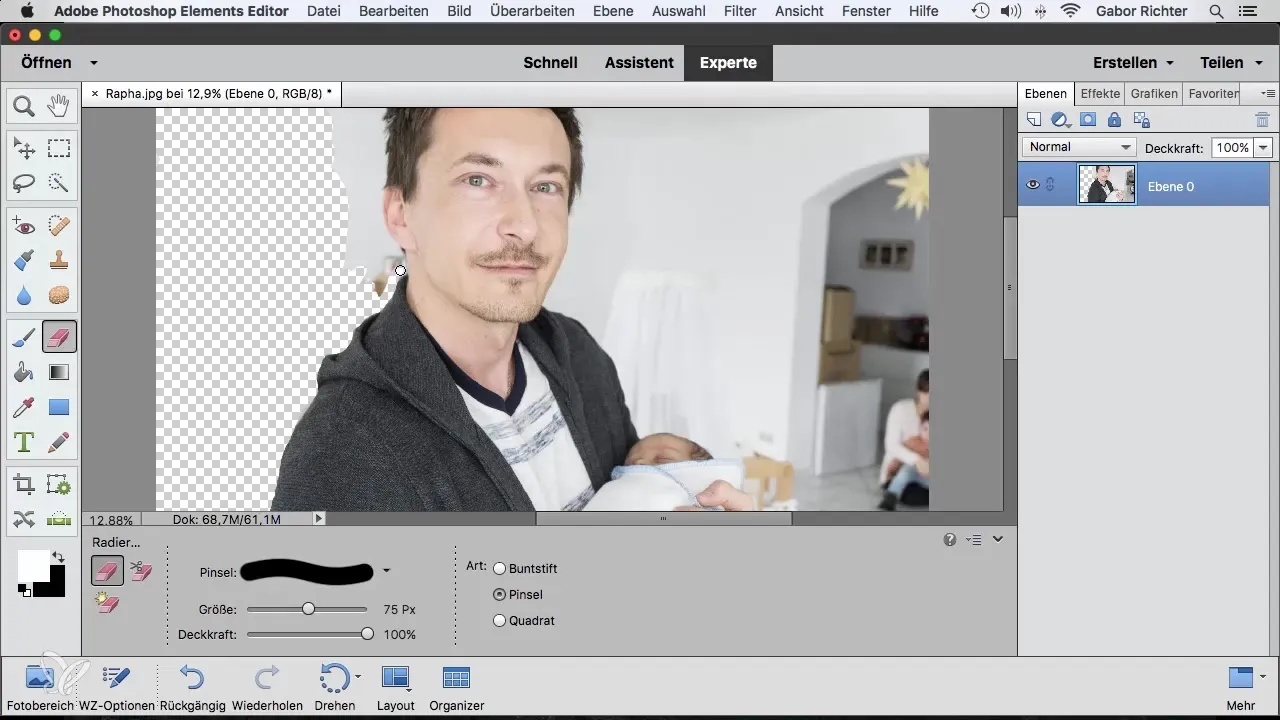Viewport: 1280px width, 720px height.
Task: Add a layer mask
Action: (x=1088, y=120)
